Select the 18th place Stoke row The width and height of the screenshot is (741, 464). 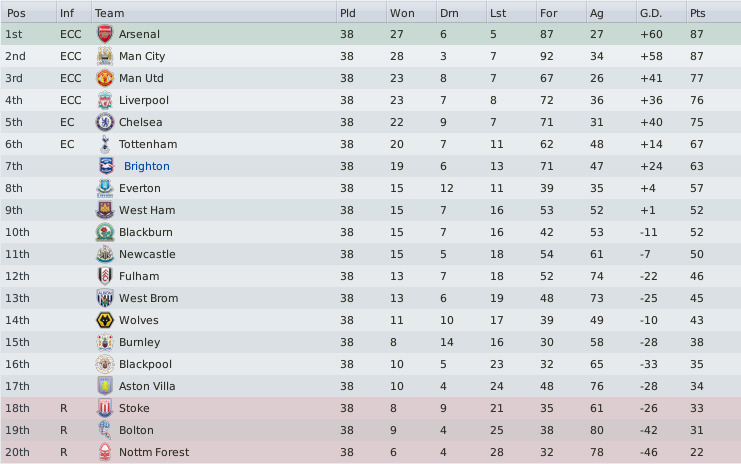coord(370,408)
